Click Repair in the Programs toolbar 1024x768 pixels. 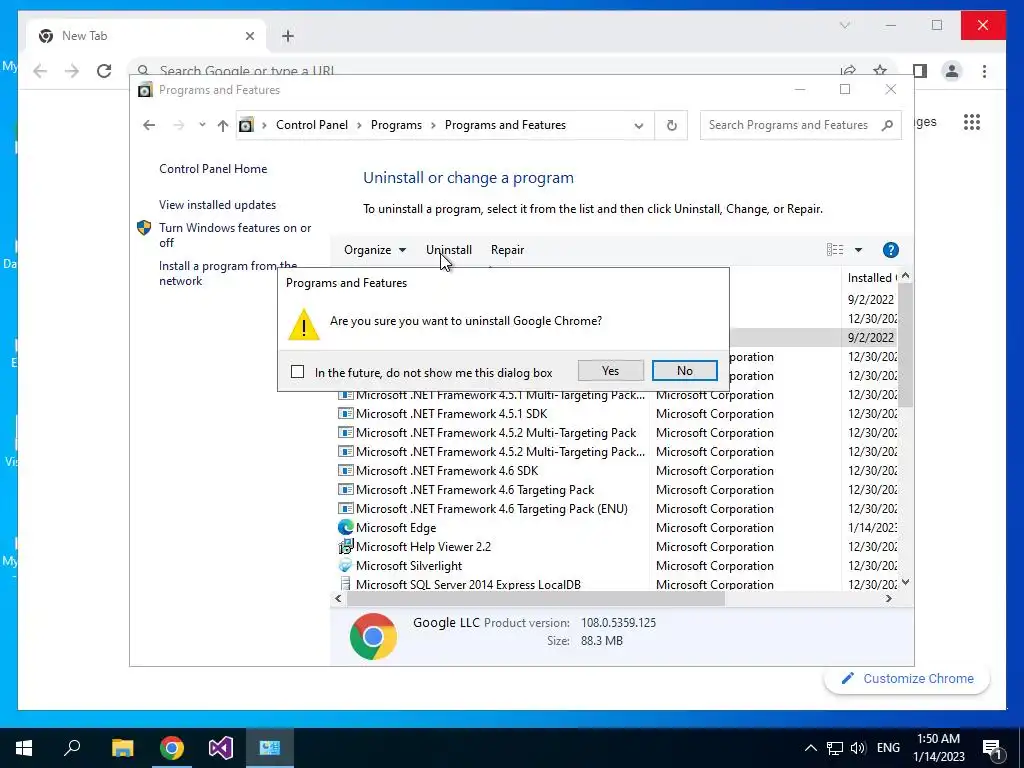point(507,250)
